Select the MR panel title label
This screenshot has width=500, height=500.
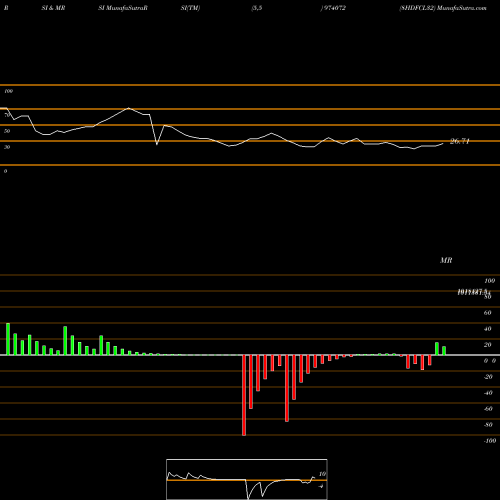[446, 260]
